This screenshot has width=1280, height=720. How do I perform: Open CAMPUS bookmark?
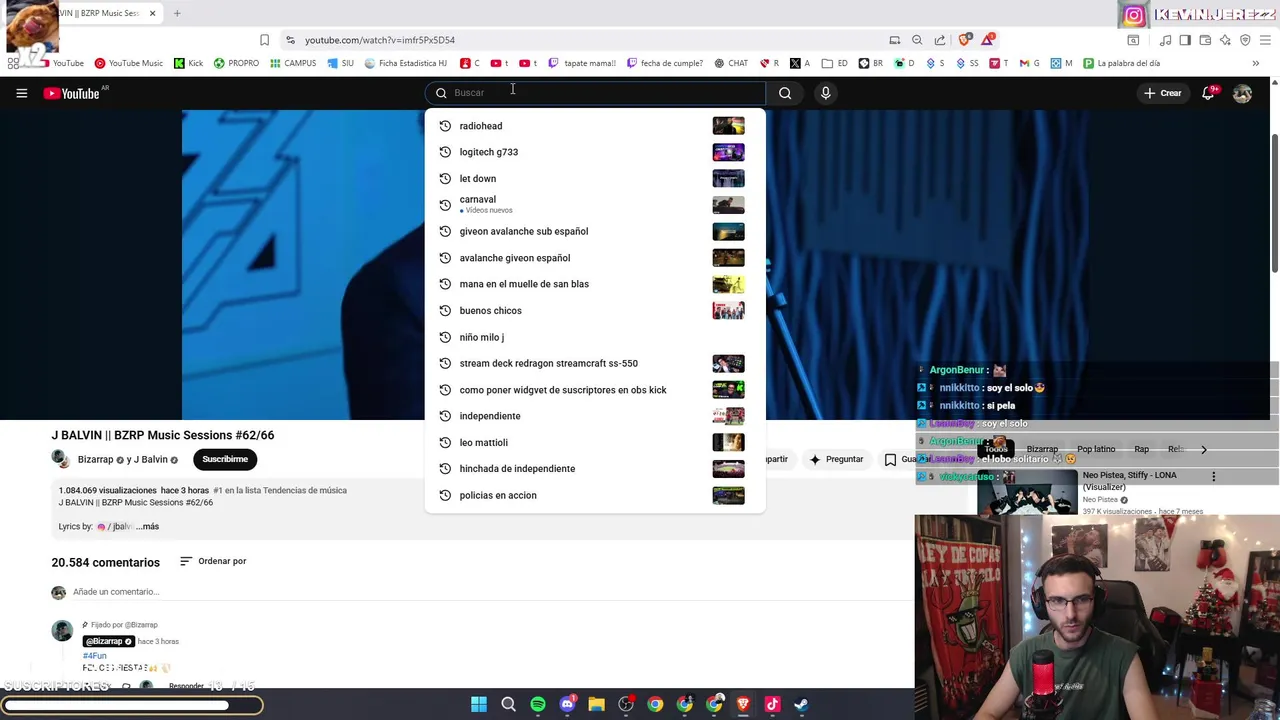tap(293, 63)
